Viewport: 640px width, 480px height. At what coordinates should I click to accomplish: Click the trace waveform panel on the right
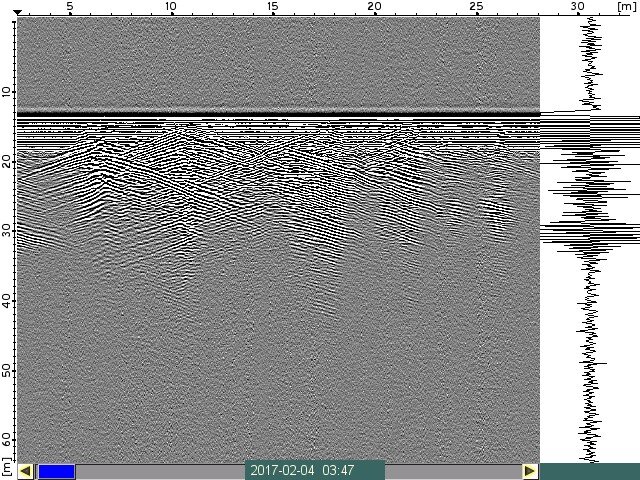[590, 240]
